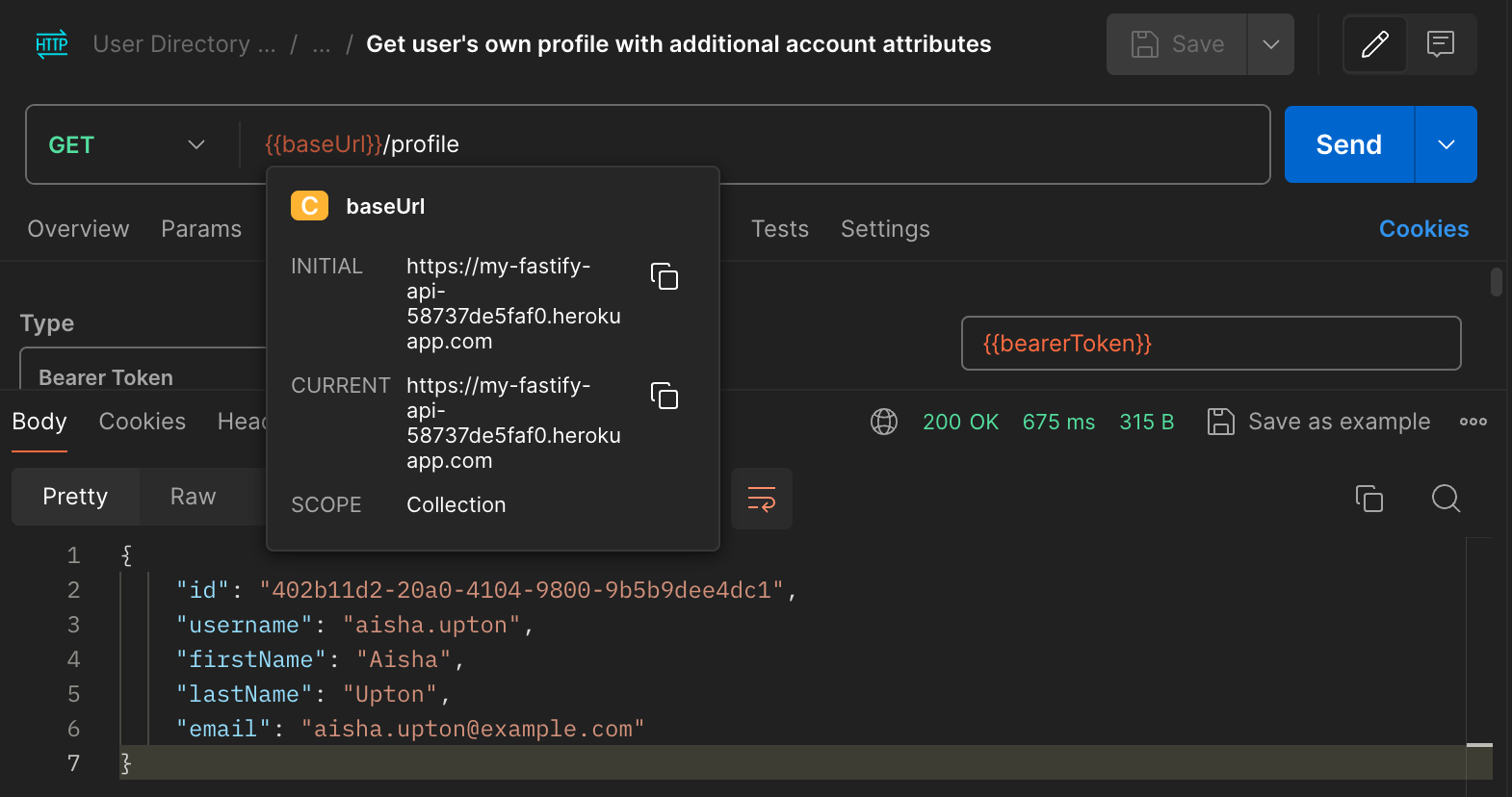Click the 200 OK status
The width and height of the screenshot is (1512, 797).
(x=960, y=422)
